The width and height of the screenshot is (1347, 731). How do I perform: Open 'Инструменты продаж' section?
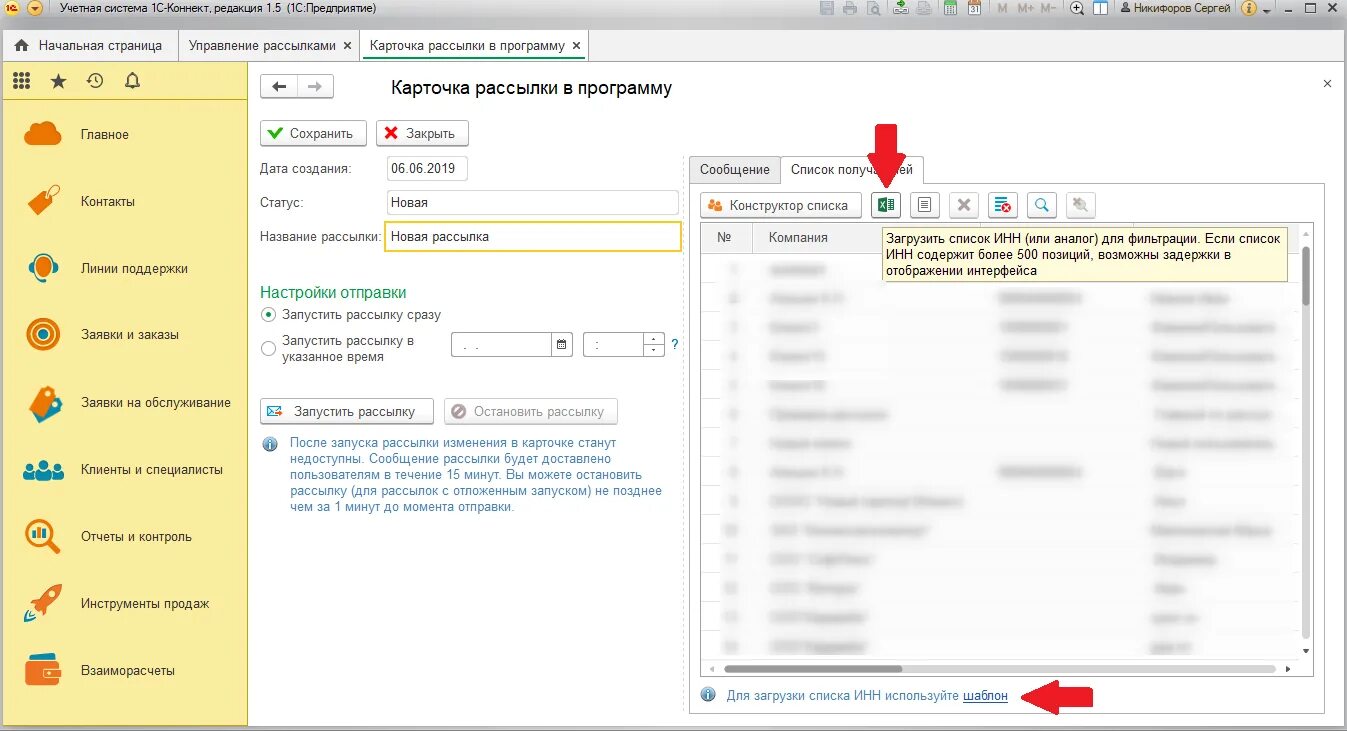[x=124, y=604]
